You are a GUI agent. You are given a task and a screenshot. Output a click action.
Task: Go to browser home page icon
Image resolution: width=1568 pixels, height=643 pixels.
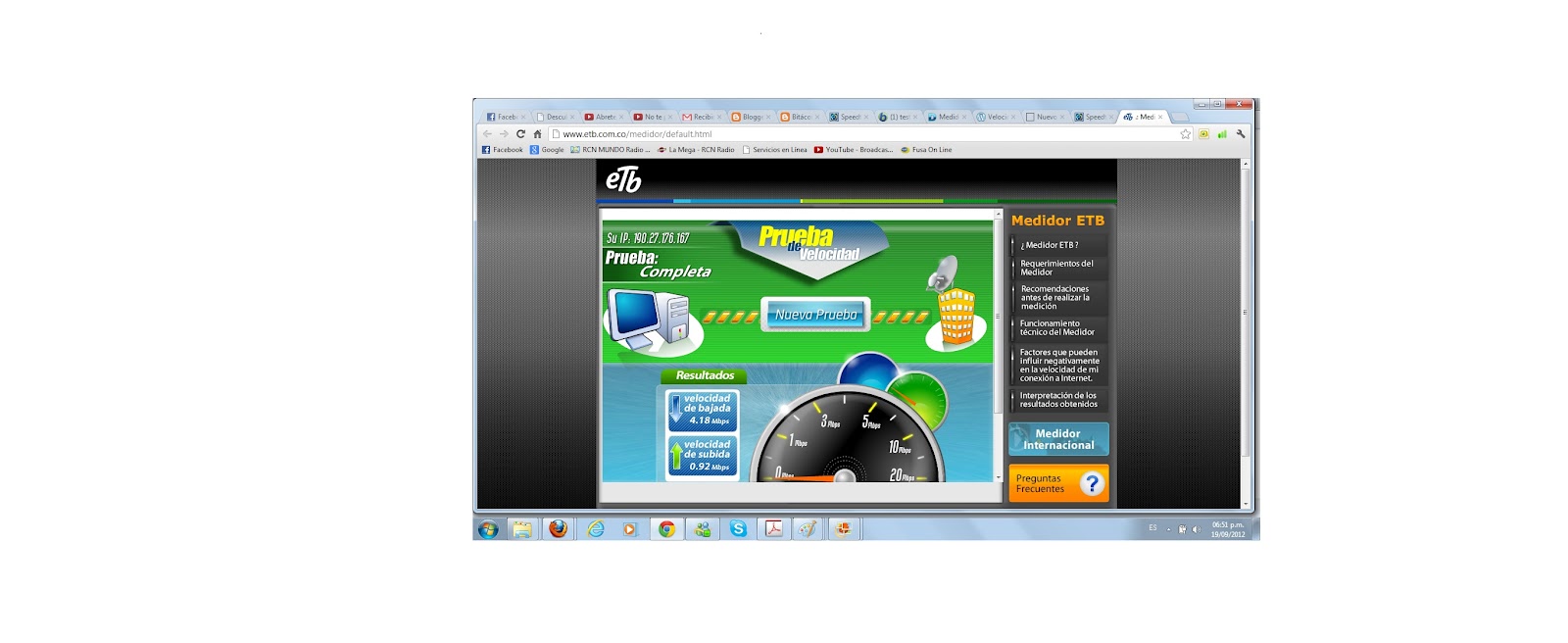[537, 134]
